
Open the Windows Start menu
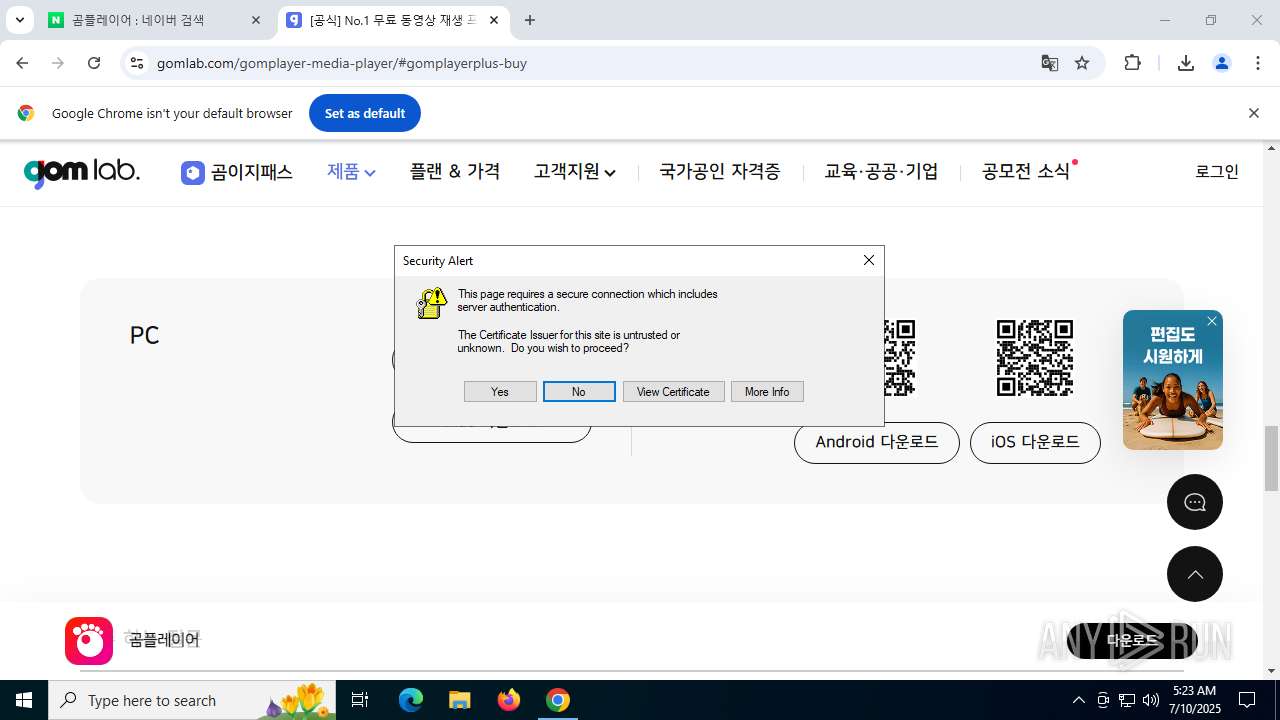point(24,700)
